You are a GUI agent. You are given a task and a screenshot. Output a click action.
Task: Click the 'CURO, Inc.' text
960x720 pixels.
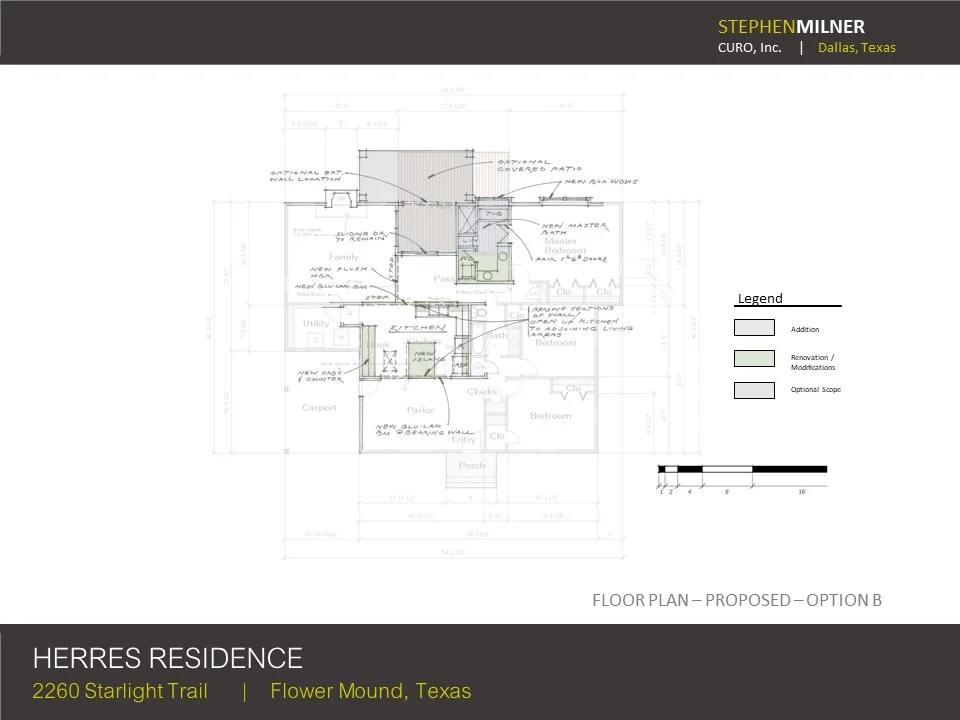(x=749, y=48)
